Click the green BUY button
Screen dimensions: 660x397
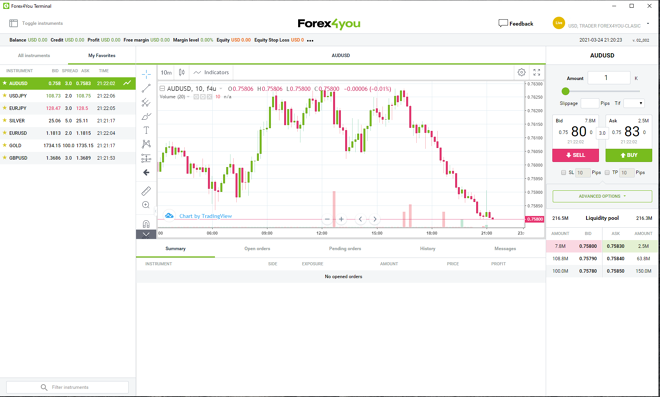pyautogui.click(x=629, y=155)
